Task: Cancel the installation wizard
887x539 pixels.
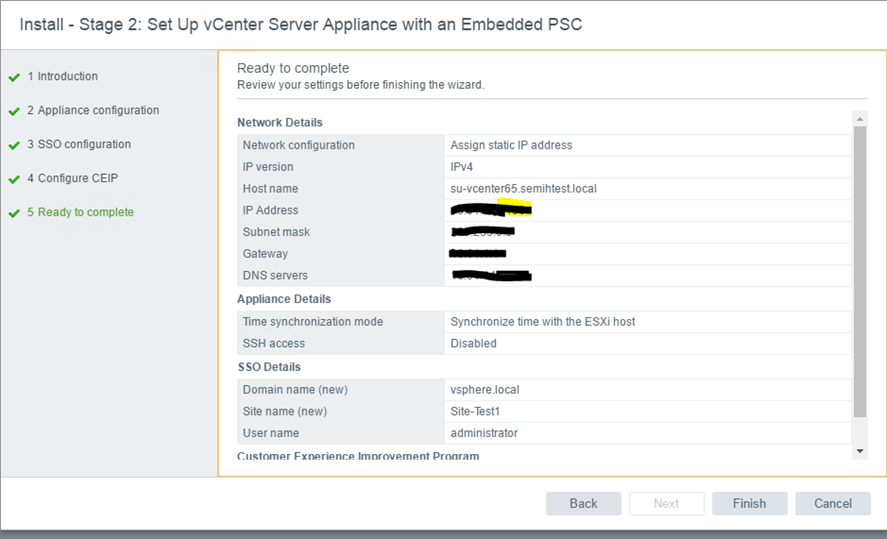Action: pos(832,503)
